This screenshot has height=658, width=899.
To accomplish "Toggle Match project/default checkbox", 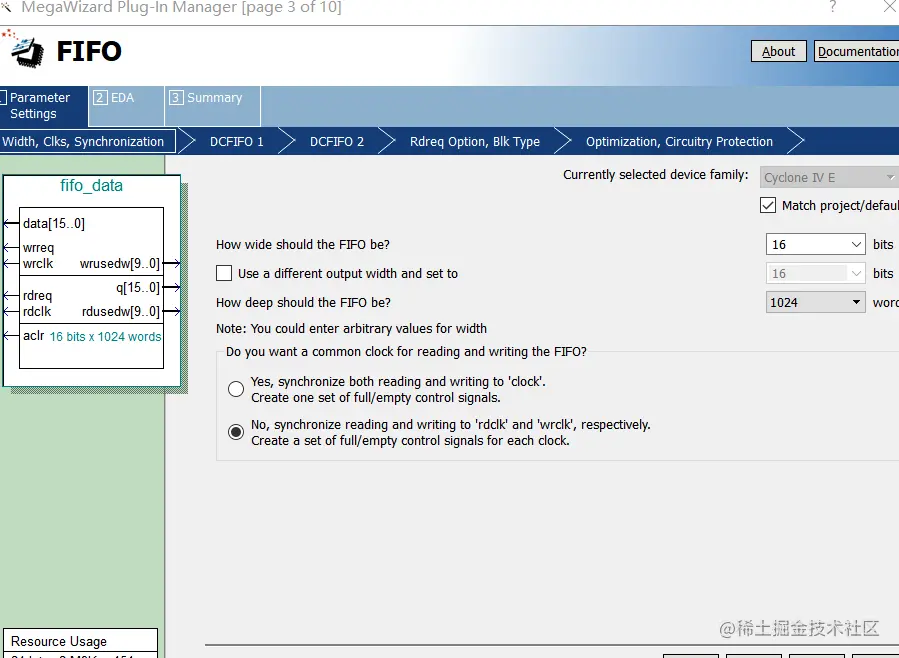I will point(768,205).
